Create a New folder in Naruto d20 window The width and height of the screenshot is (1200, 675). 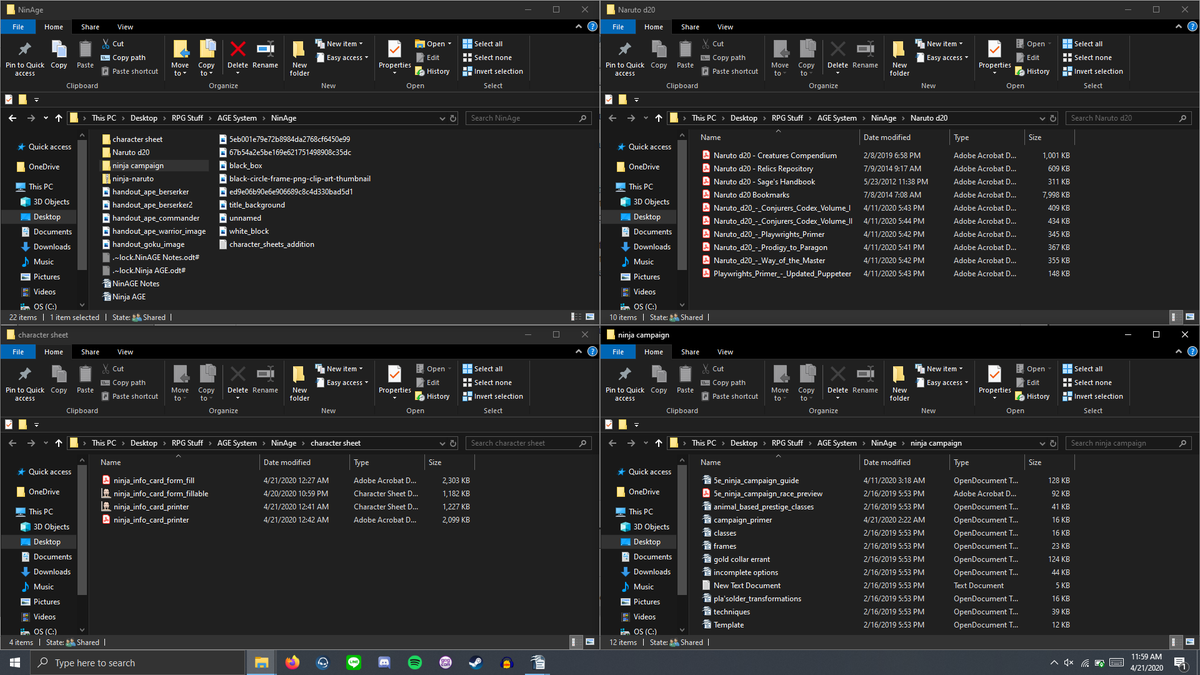tap(900, 57)
